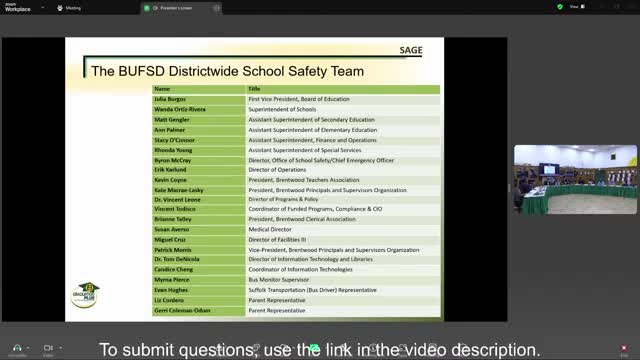The height and width of the screenshot is (360, 640).
Task: Click the 'SAGE' label on the slide
Action: point(411,50)
